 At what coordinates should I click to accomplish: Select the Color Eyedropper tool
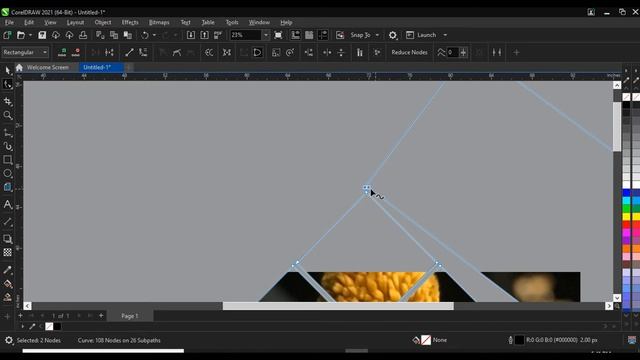tap(7, 270)
